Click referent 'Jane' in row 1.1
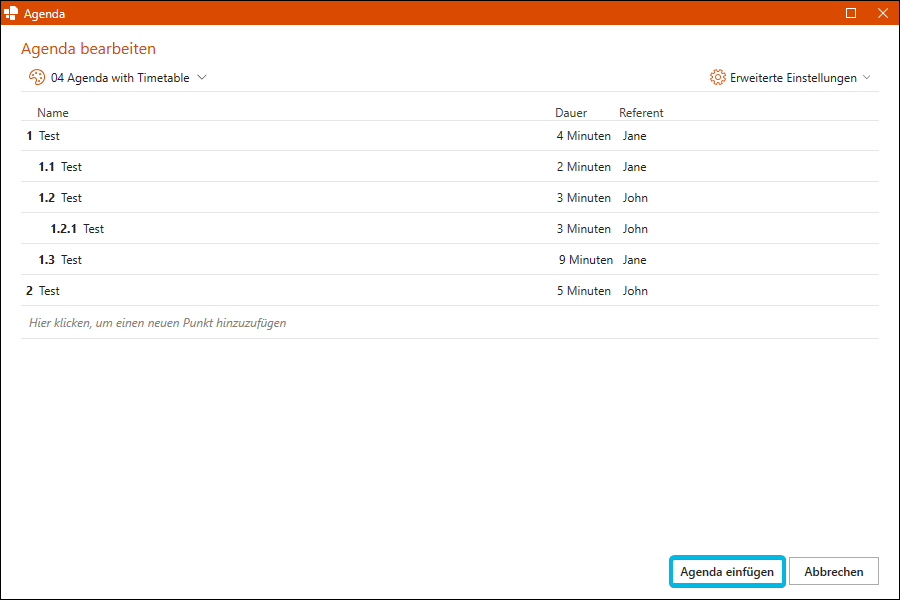Viewport: 900px width, 600px height. click(x=634, y=167)
